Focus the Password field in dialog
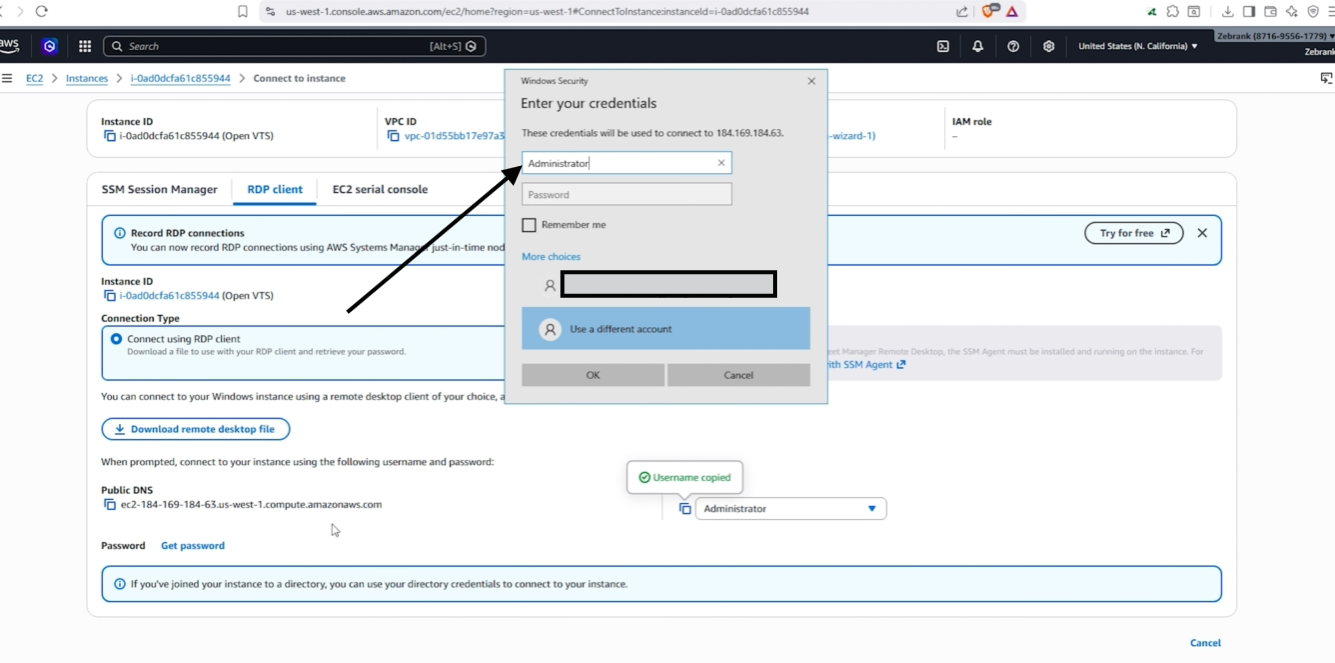This screenshot has height=663, width=1335. (627, 194)
